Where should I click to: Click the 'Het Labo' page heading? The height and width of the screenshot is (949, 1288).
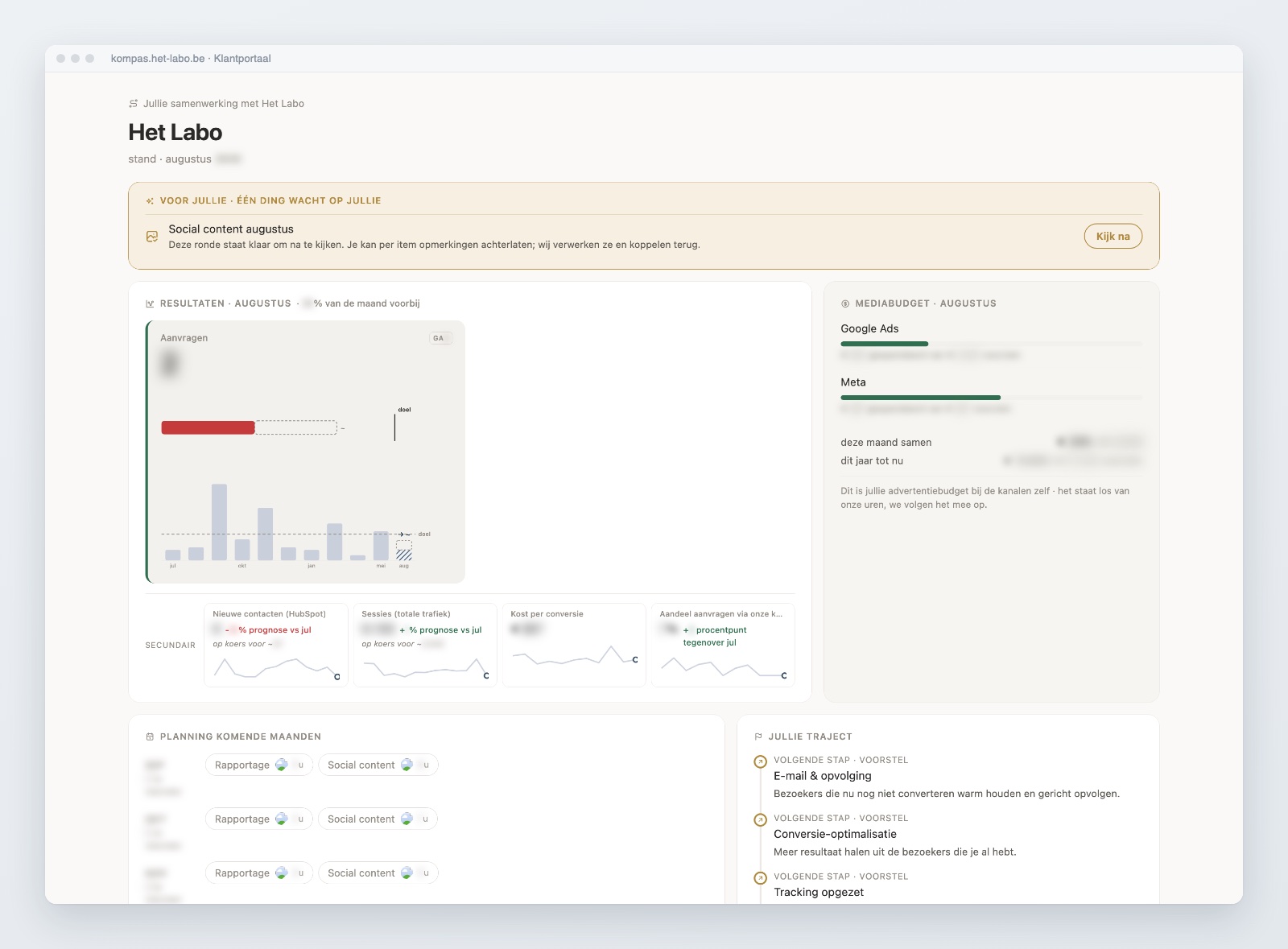click(175, 133)
